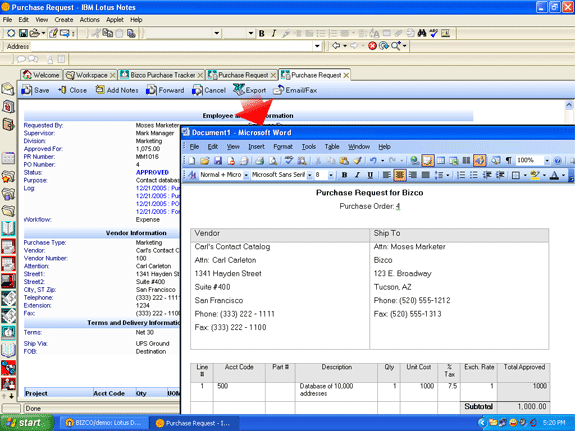Click the Numbering list icon in Word

461,175
